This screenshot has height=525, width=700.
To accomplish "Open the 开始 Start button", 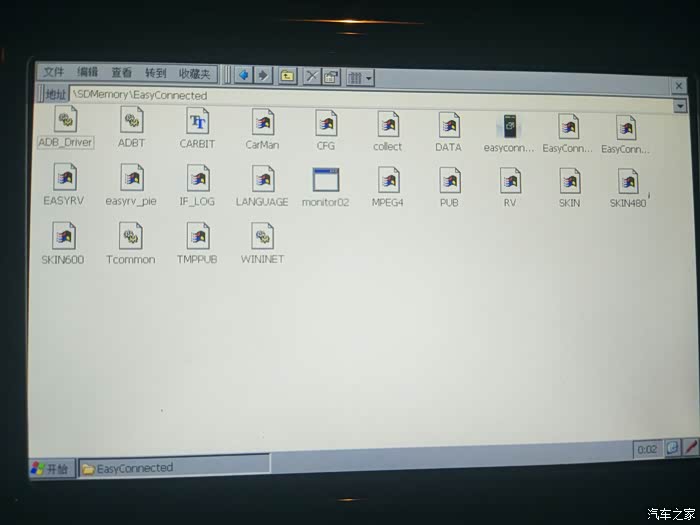I will tap(50, 468).
